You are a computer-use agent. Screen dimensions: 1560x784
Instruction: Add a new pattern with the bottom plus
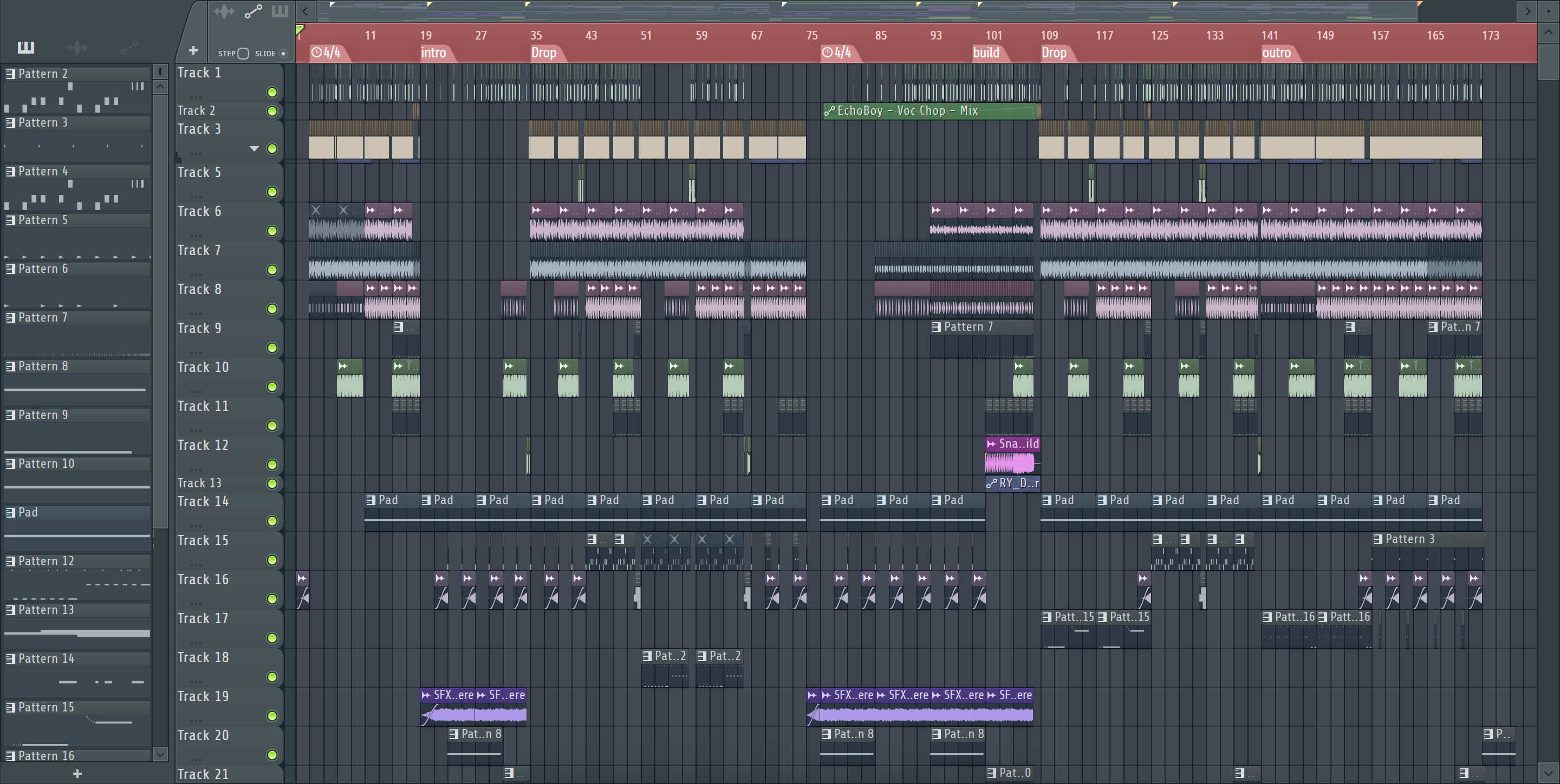[77, 774]
